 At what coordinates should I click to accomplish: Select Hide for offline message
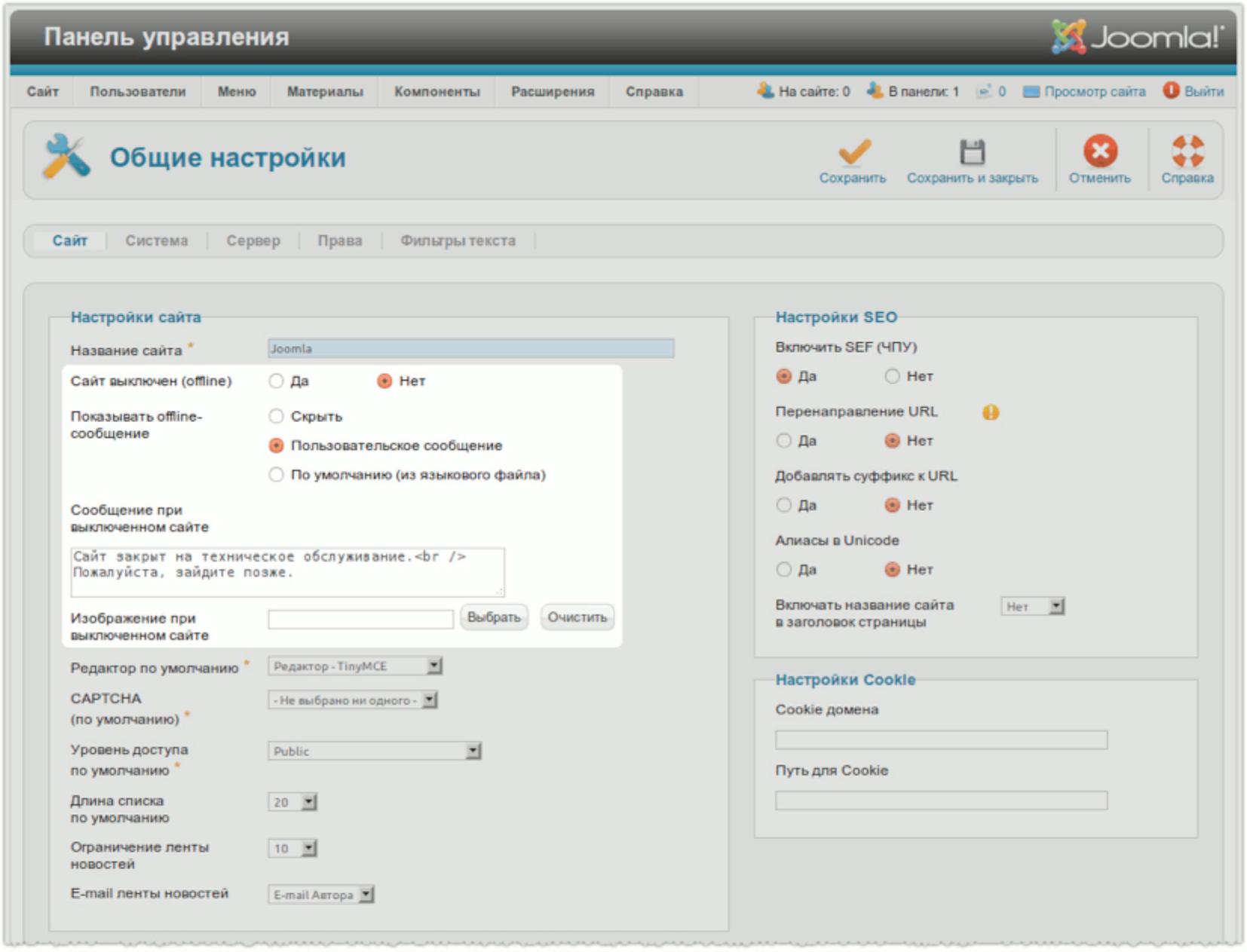277,416
